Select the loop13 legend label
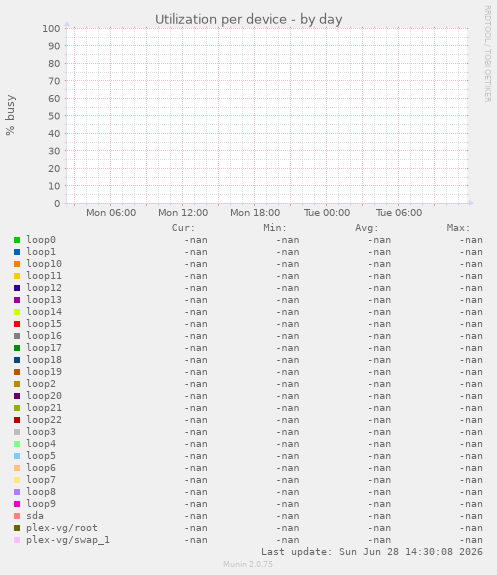497x575 pixels. pos(44,300)
